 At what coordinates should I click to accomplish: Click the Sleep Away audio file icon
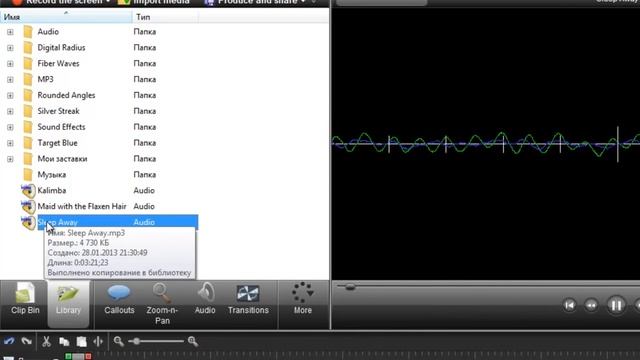click(28, 222)
